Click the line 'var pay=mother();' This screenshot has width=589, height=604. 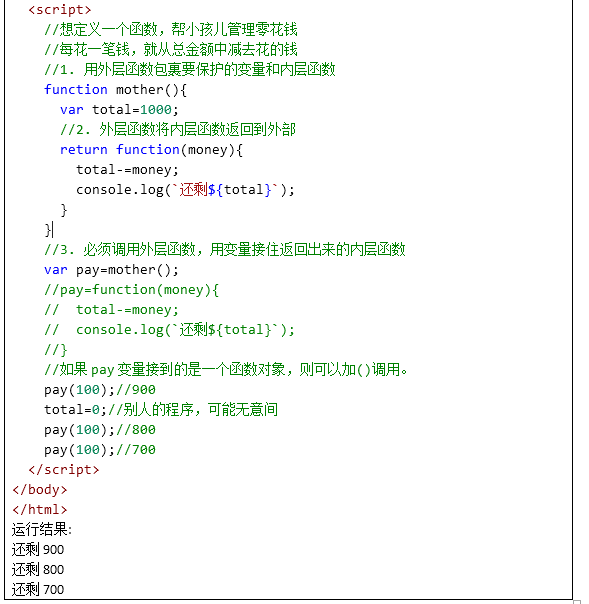click(x=111, y=270)
